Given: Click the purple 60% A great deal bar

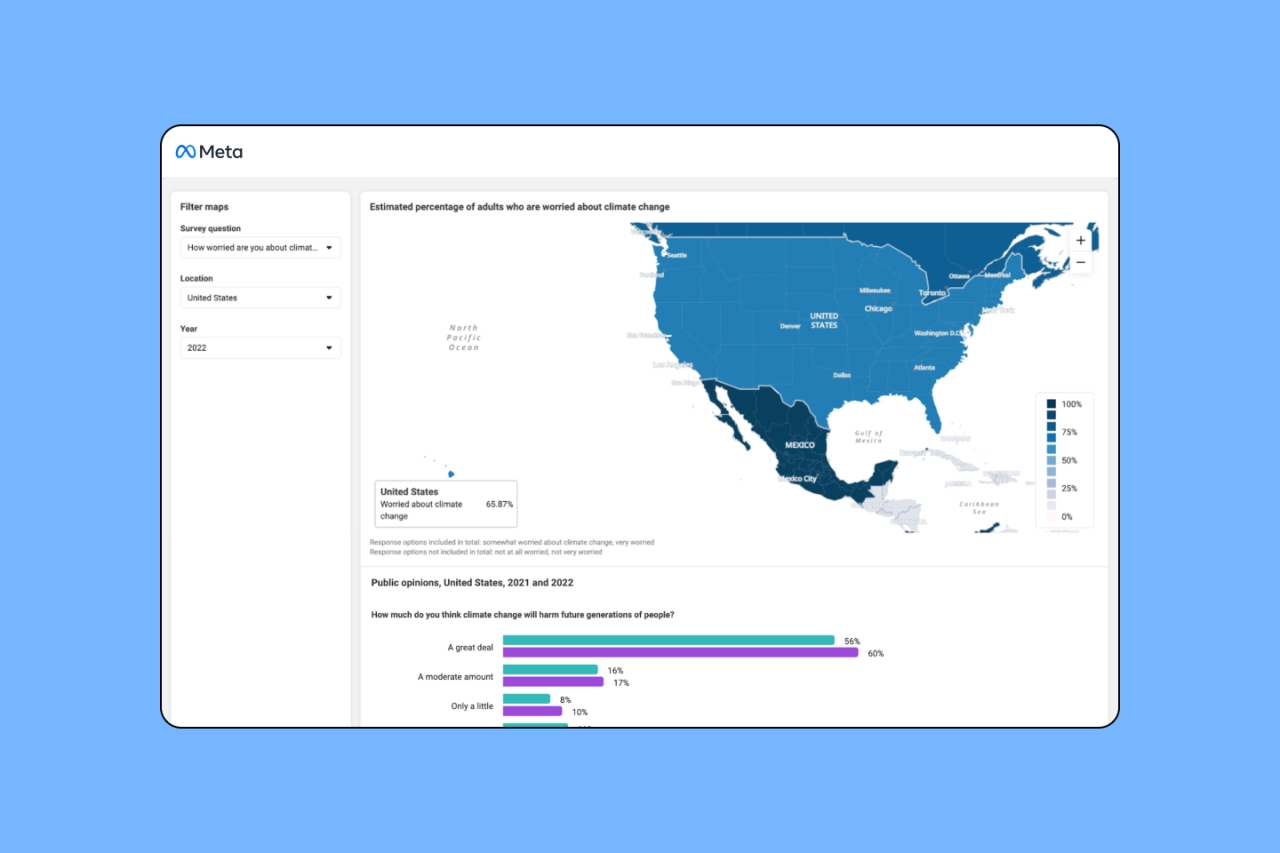Looking at the screenshot, I should tap(680, 652).
